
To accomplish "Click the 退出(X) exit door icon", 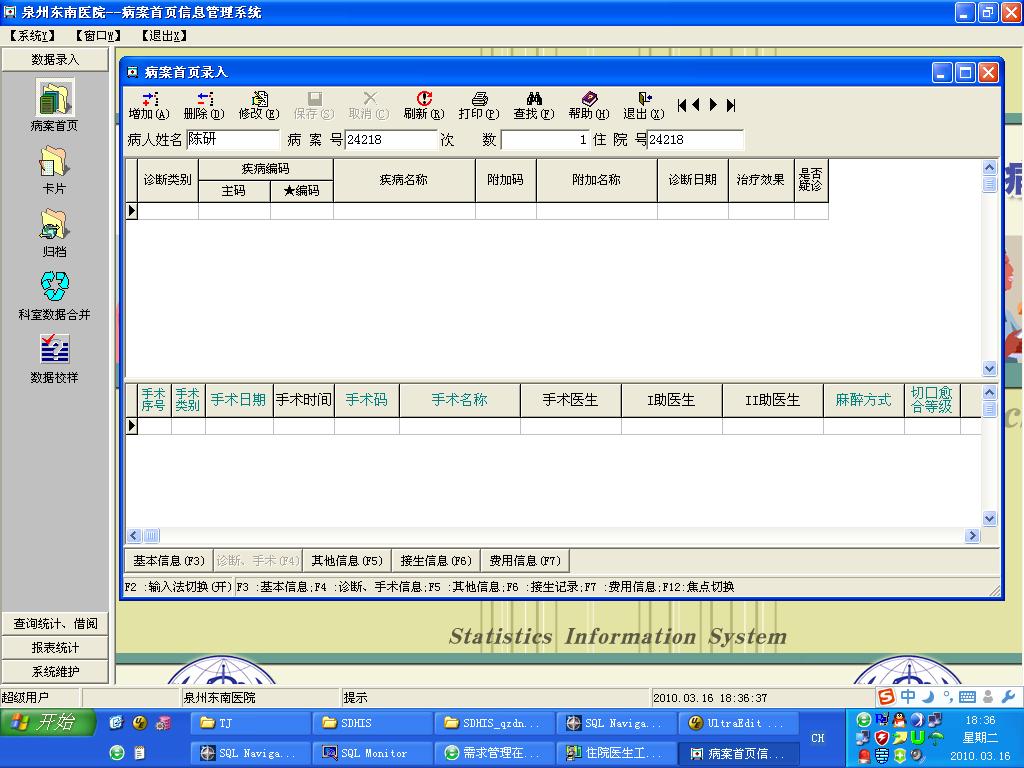I will [x=643, y=106].
